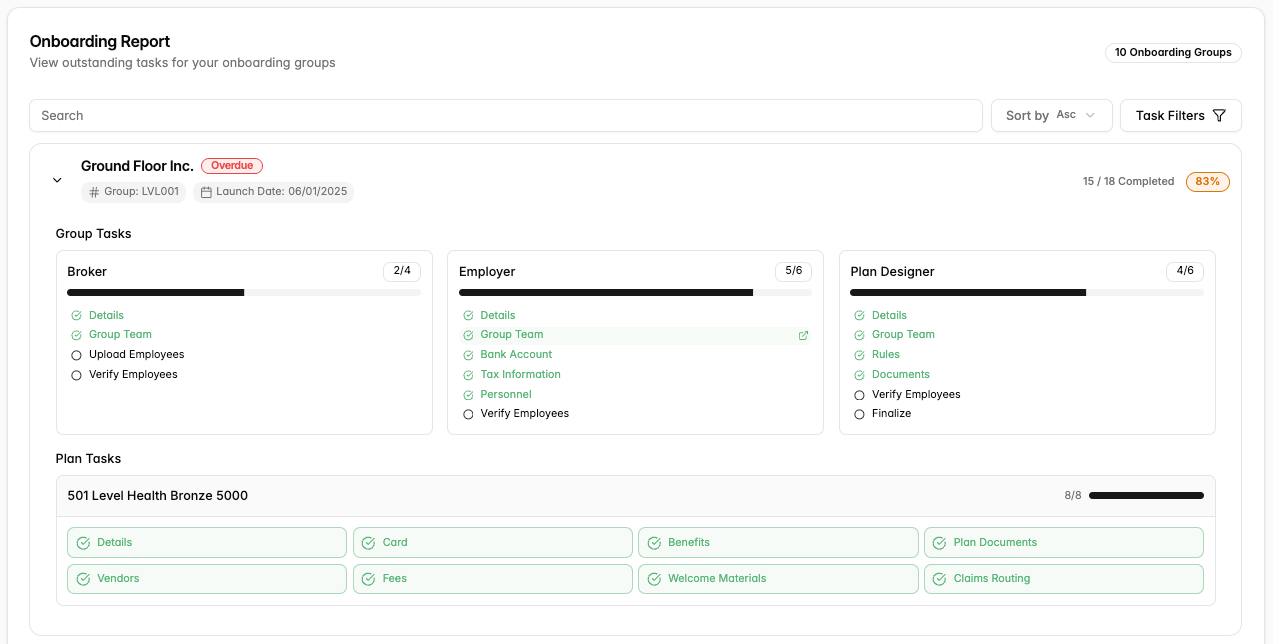Open the Task Filters menu

point(1180,116)
